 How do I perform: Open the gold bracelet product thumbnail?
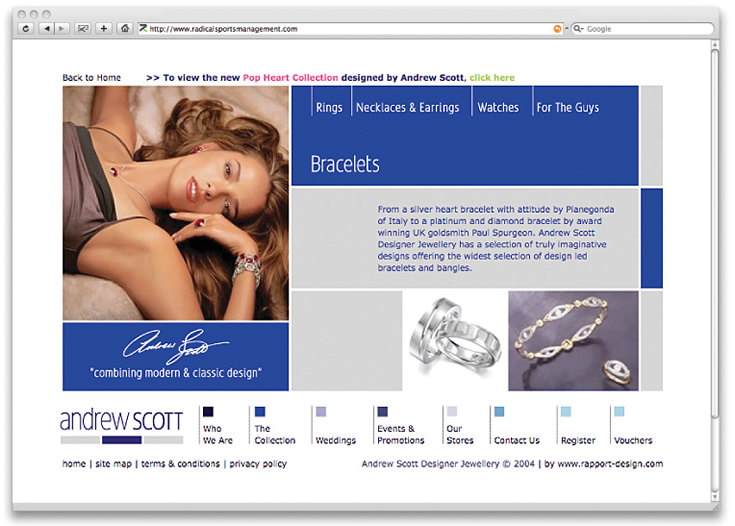[x=573, y=340]
